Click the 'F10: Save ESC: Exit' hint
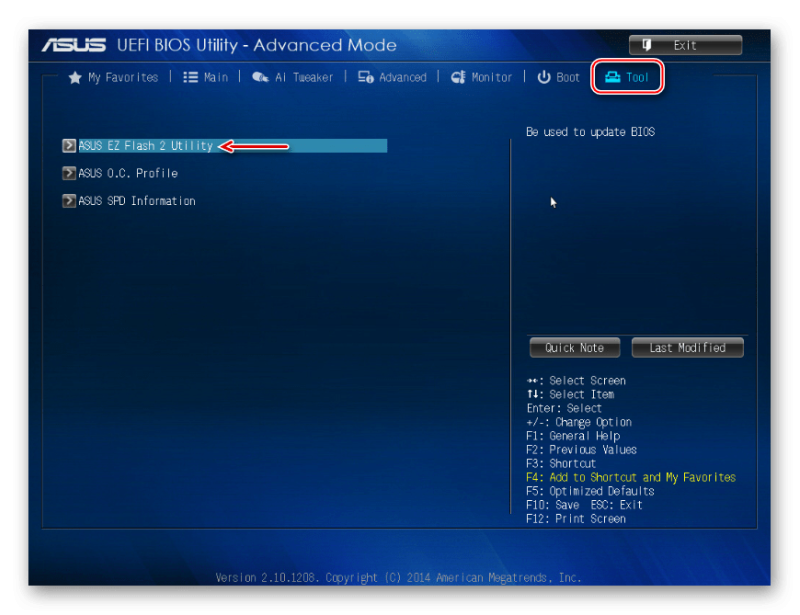 (584, 505)
